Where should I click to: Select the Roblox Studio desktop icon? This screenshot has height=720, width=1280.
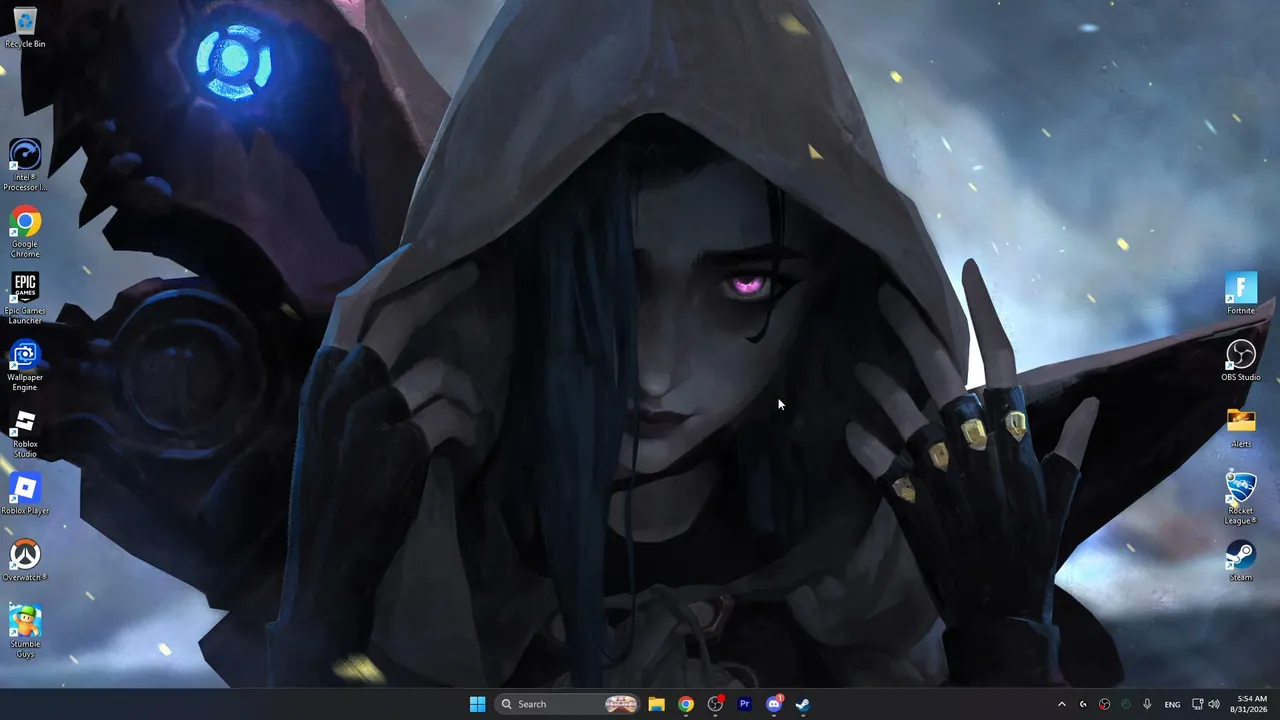25,432
